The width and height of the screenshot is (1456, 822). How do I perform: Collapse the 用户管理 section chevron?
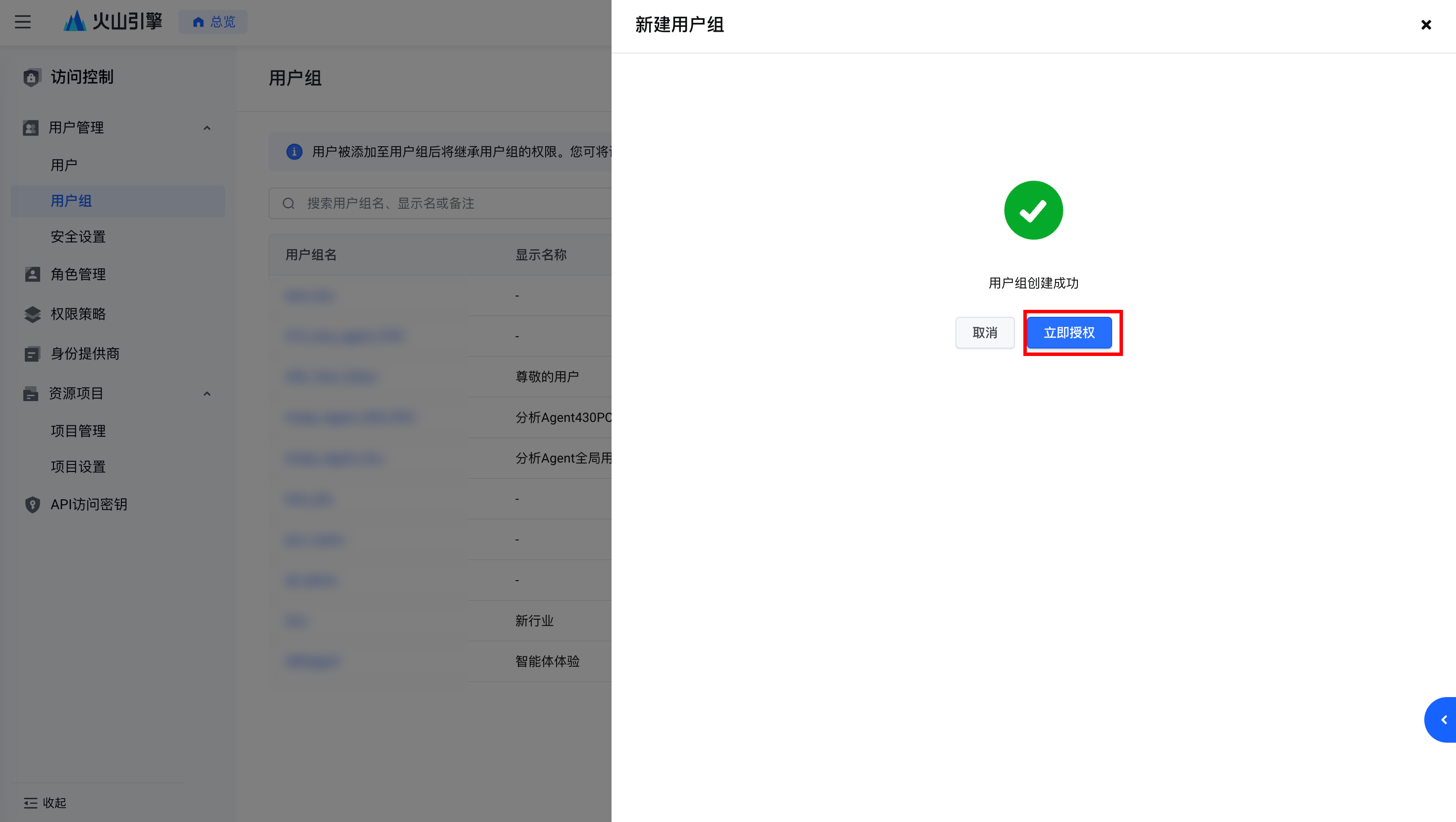[207, 128]
